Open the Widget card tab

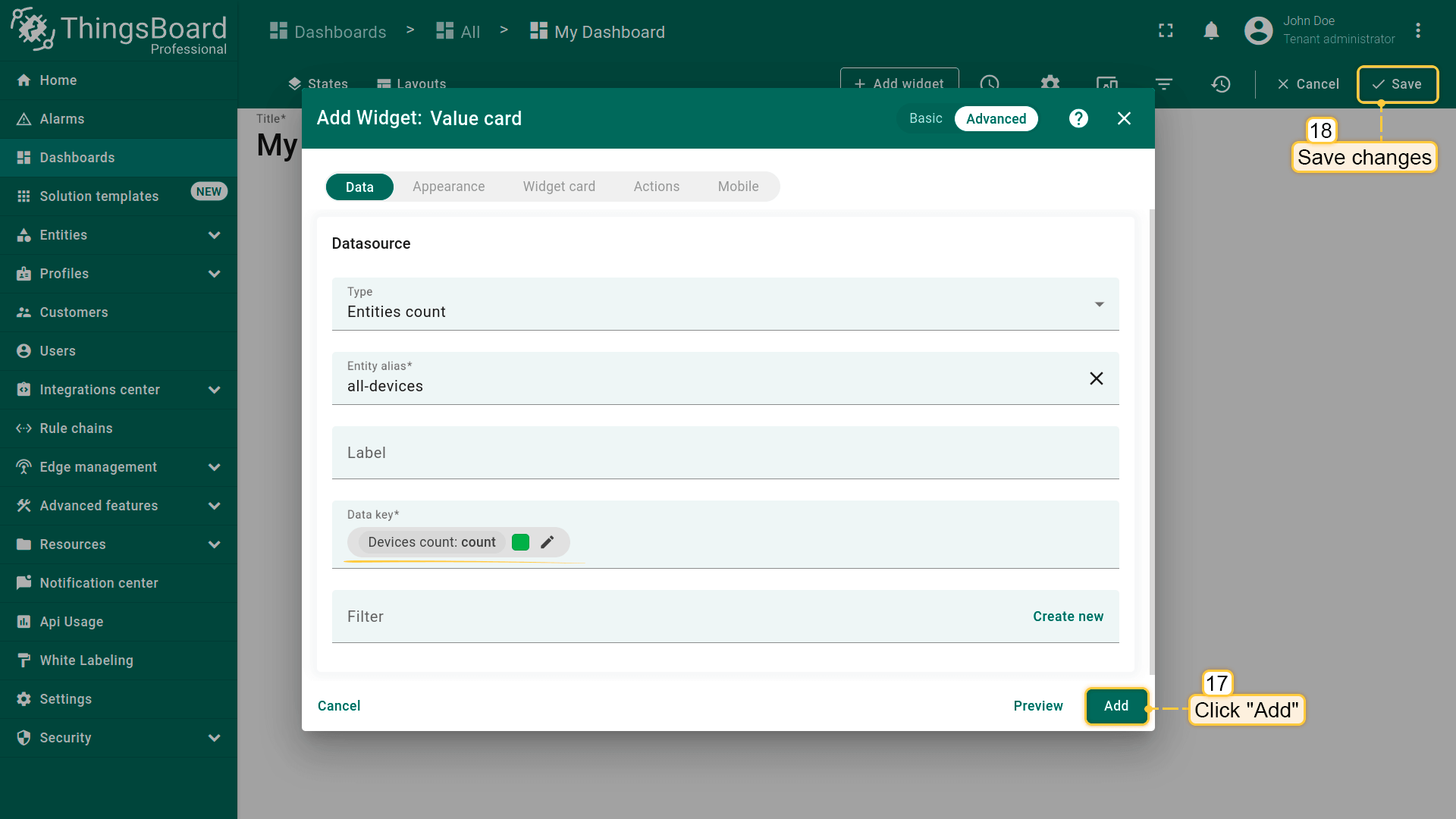[x=559, y=187]
